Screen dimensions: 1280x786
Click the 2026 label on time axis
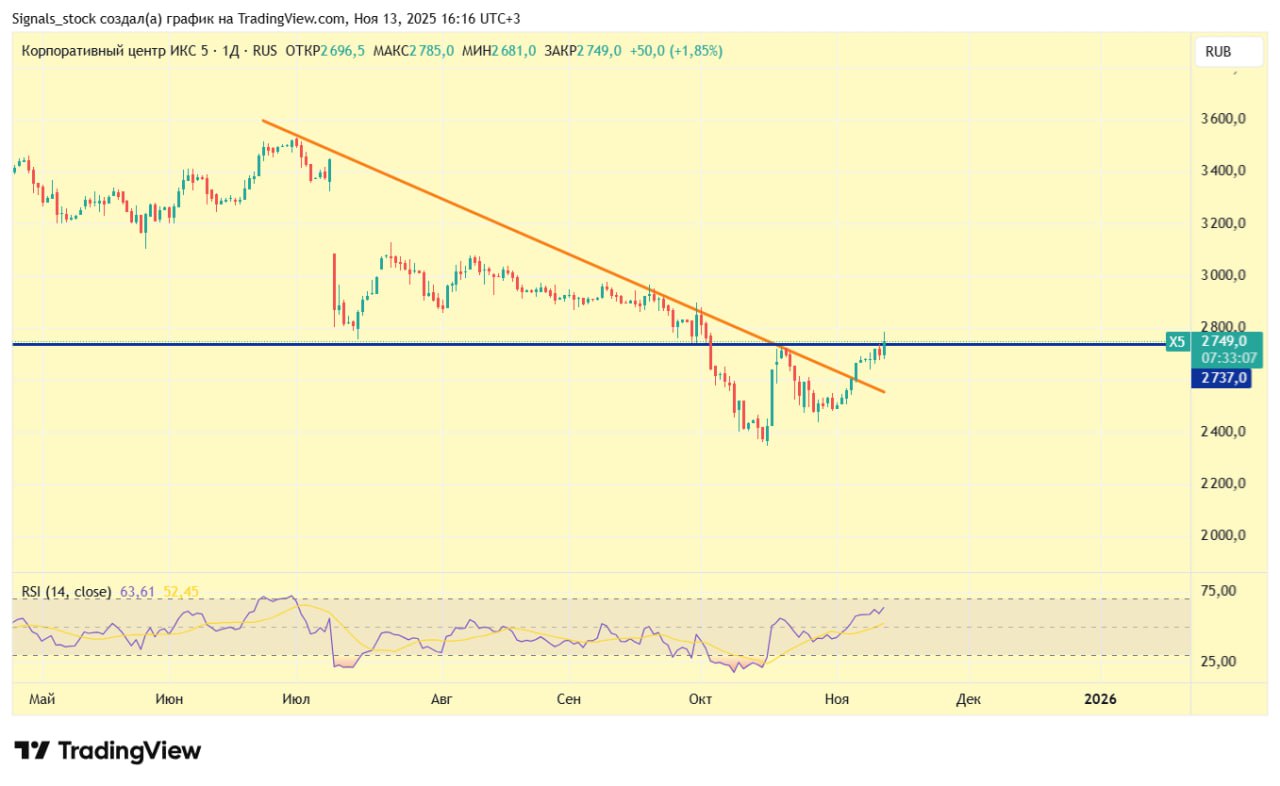[x=1100, y=699]
